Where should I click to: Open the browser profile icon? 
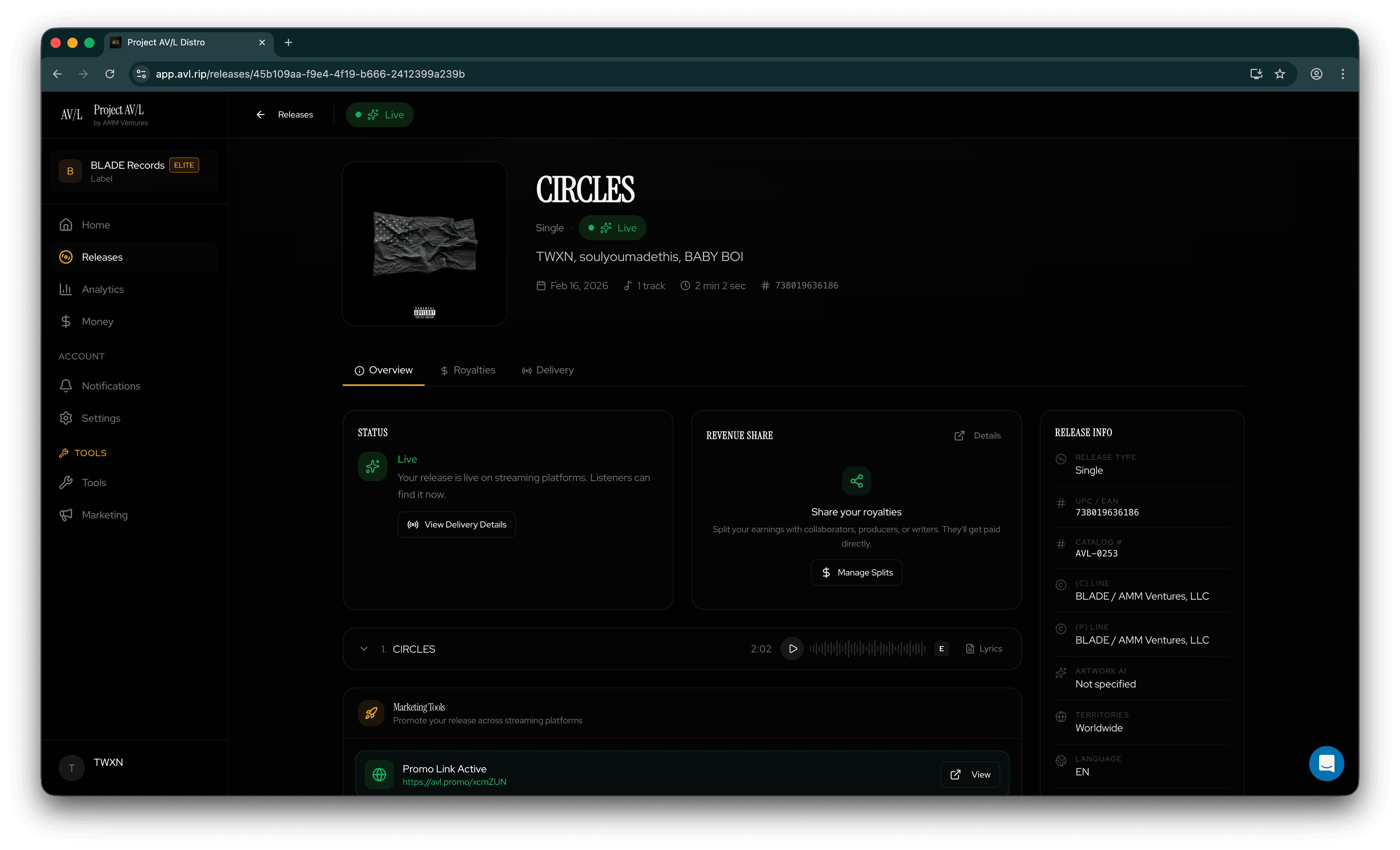[x=1317, y=74]
